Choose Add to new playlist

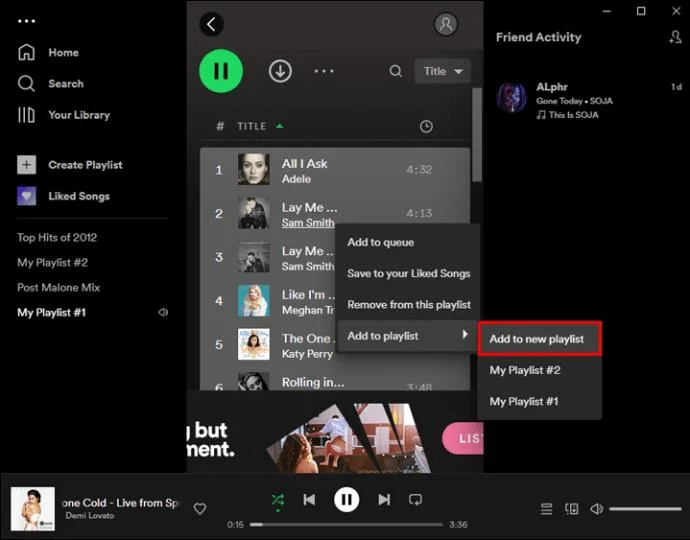(x=540, y=339)
